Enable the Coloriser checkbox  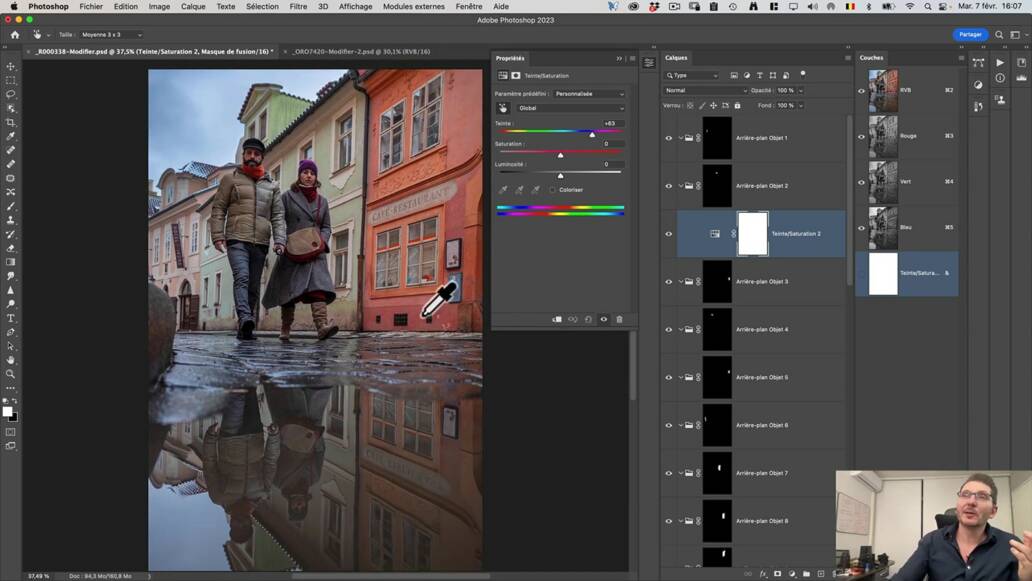[x=553, y=189]
